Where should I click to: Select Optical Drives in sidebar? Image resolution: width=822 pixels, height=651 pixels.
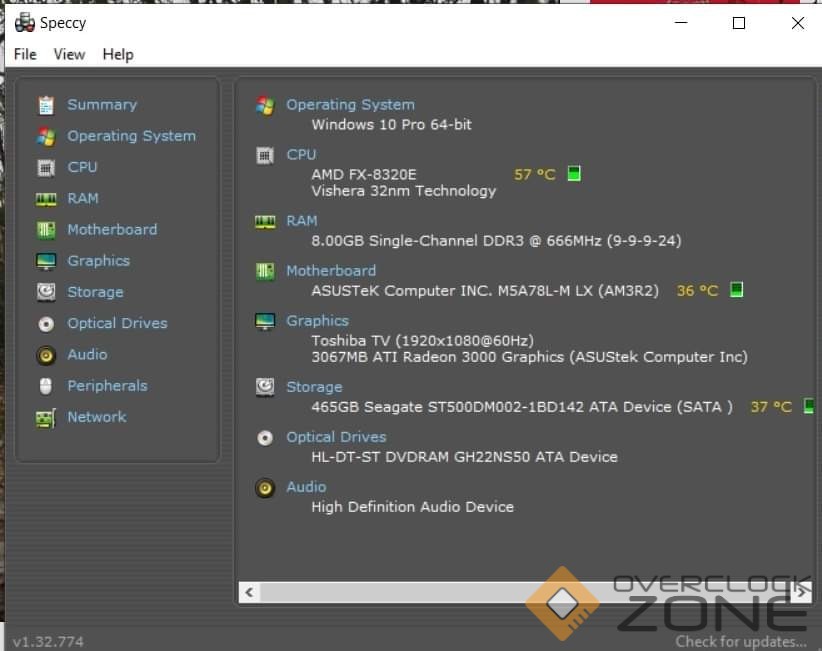(x=117, y=323)
